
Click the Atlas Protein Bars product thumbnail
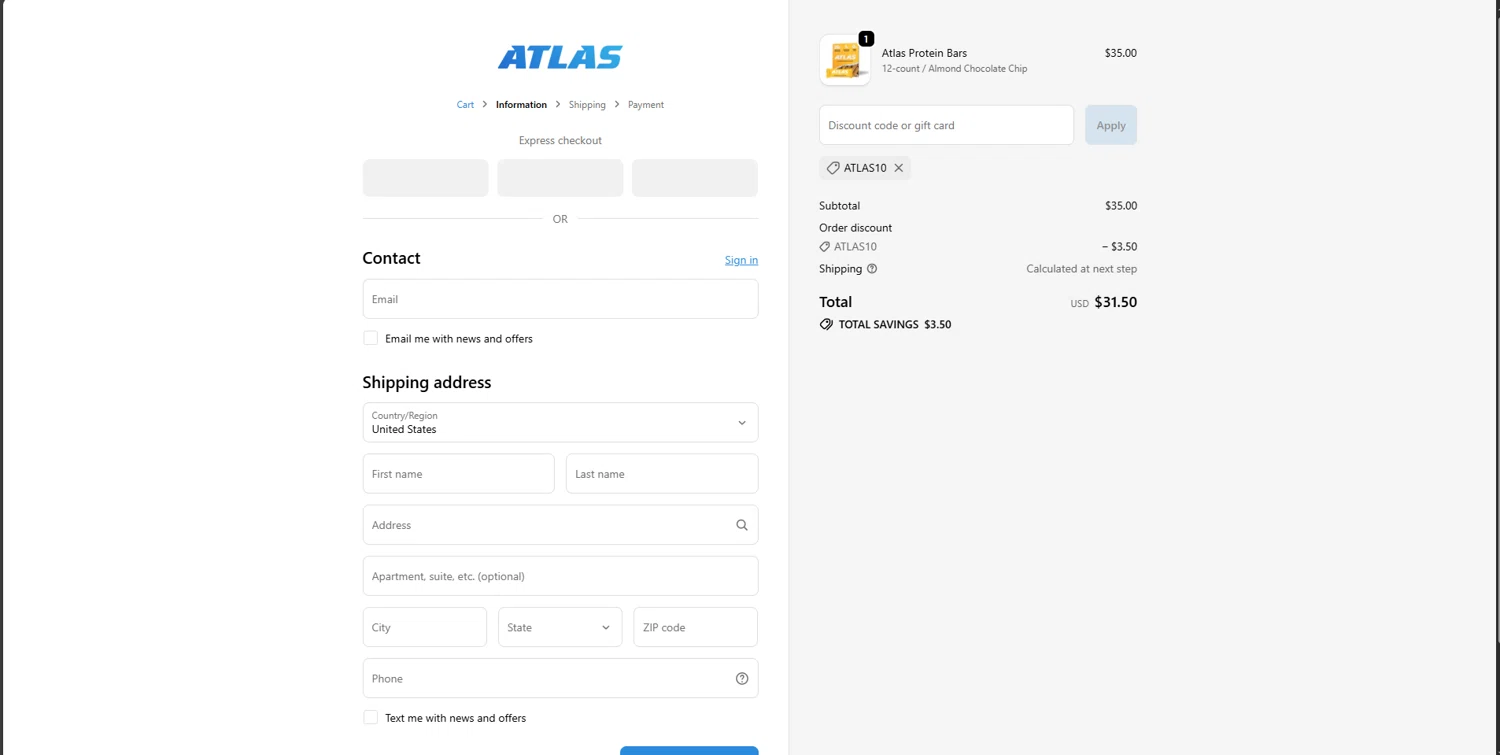[x=845, y=60]
